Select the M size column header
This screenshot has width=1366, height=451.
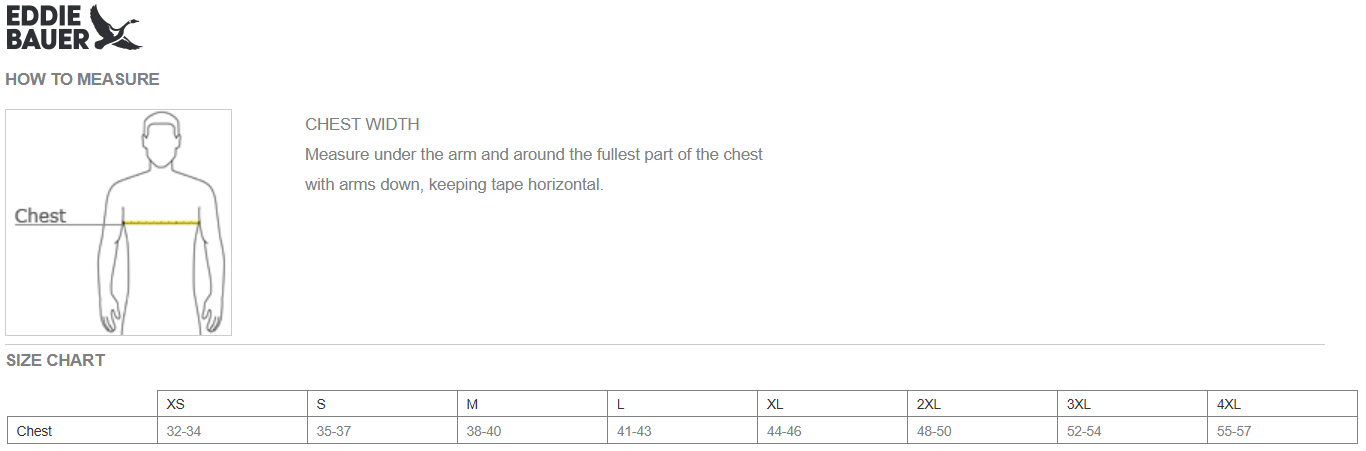(532, 404)
